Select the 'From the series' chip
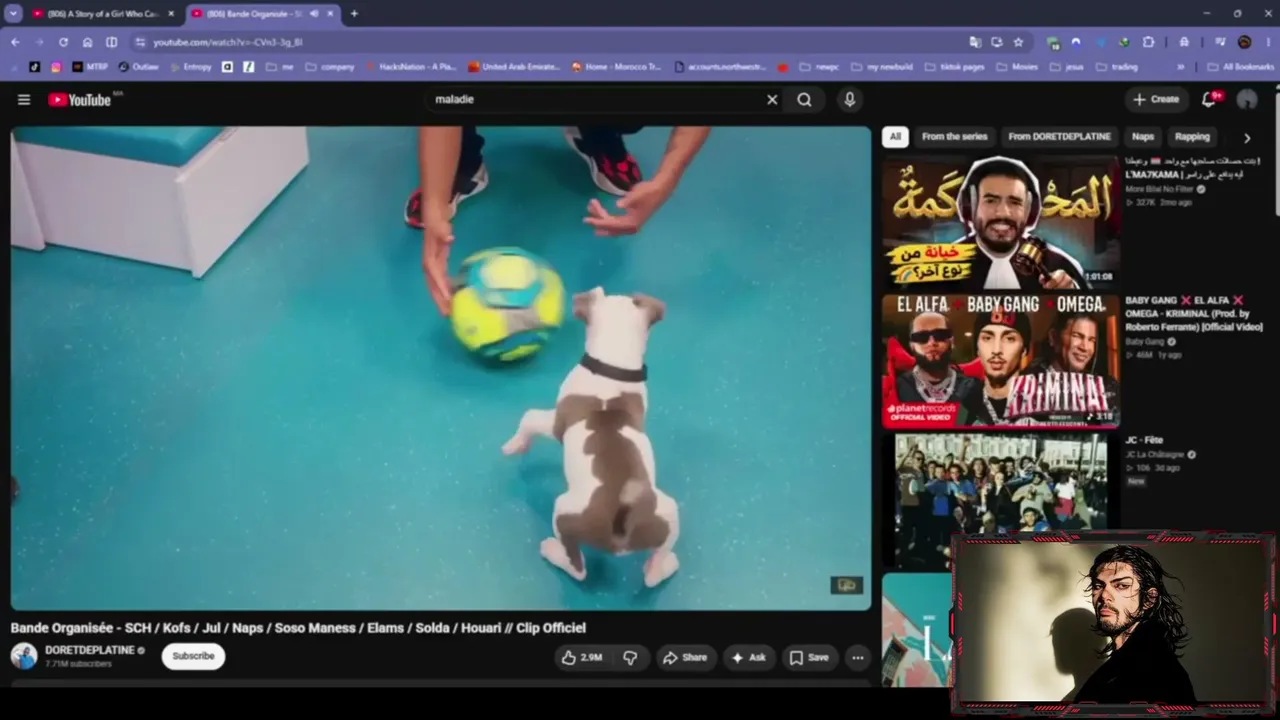 point(954,137)
